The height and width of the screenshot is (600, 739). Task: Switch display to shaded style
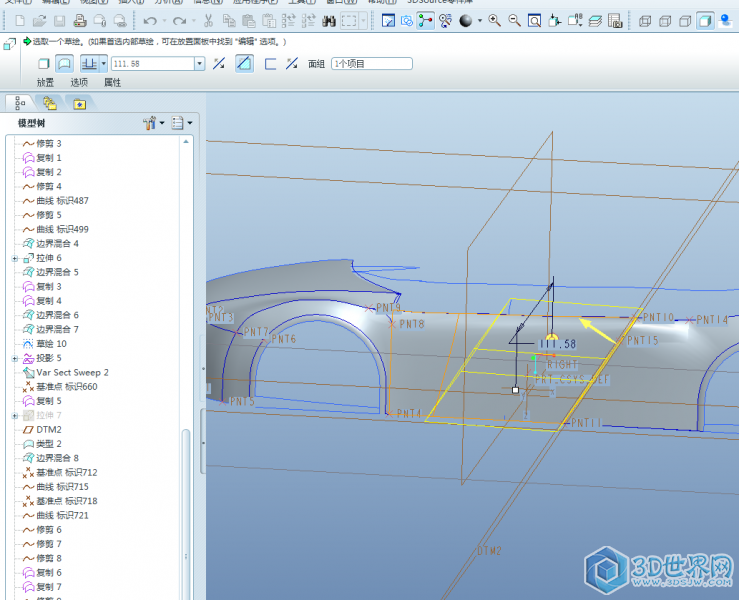click(705, 21)
